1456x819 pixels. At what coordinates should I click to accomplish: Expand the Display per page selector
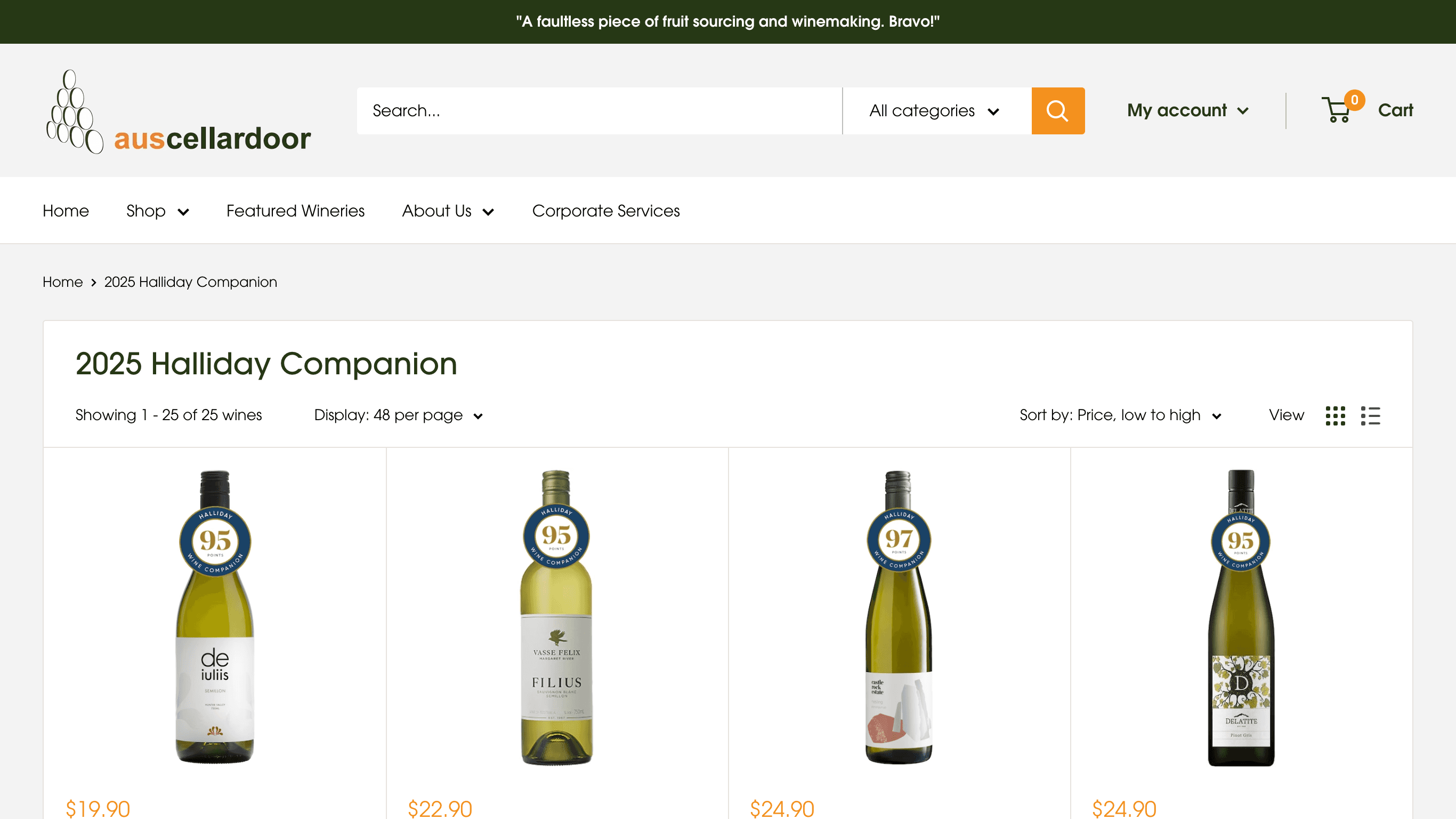(399, 415)
